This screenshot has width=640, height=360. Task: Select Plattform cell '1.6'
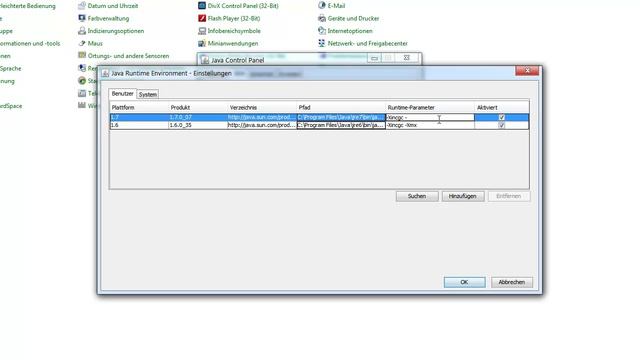tap(139, 125)
